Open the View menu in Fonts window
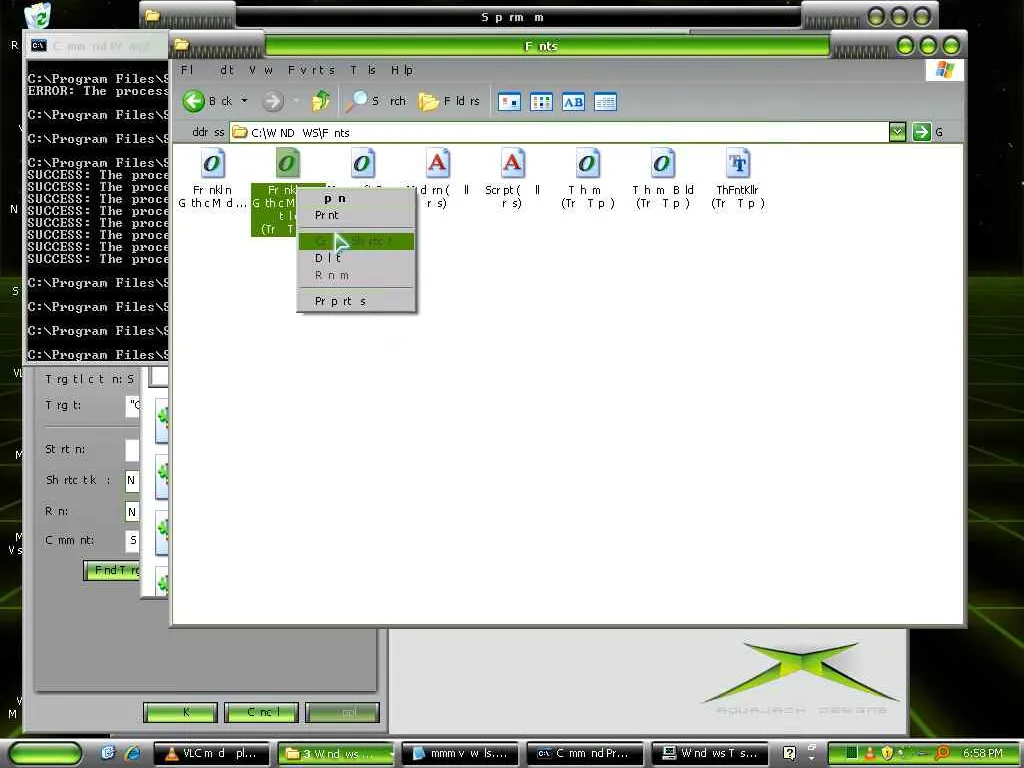The width and height of the screenshot is (1024, 768). point(261,70)
